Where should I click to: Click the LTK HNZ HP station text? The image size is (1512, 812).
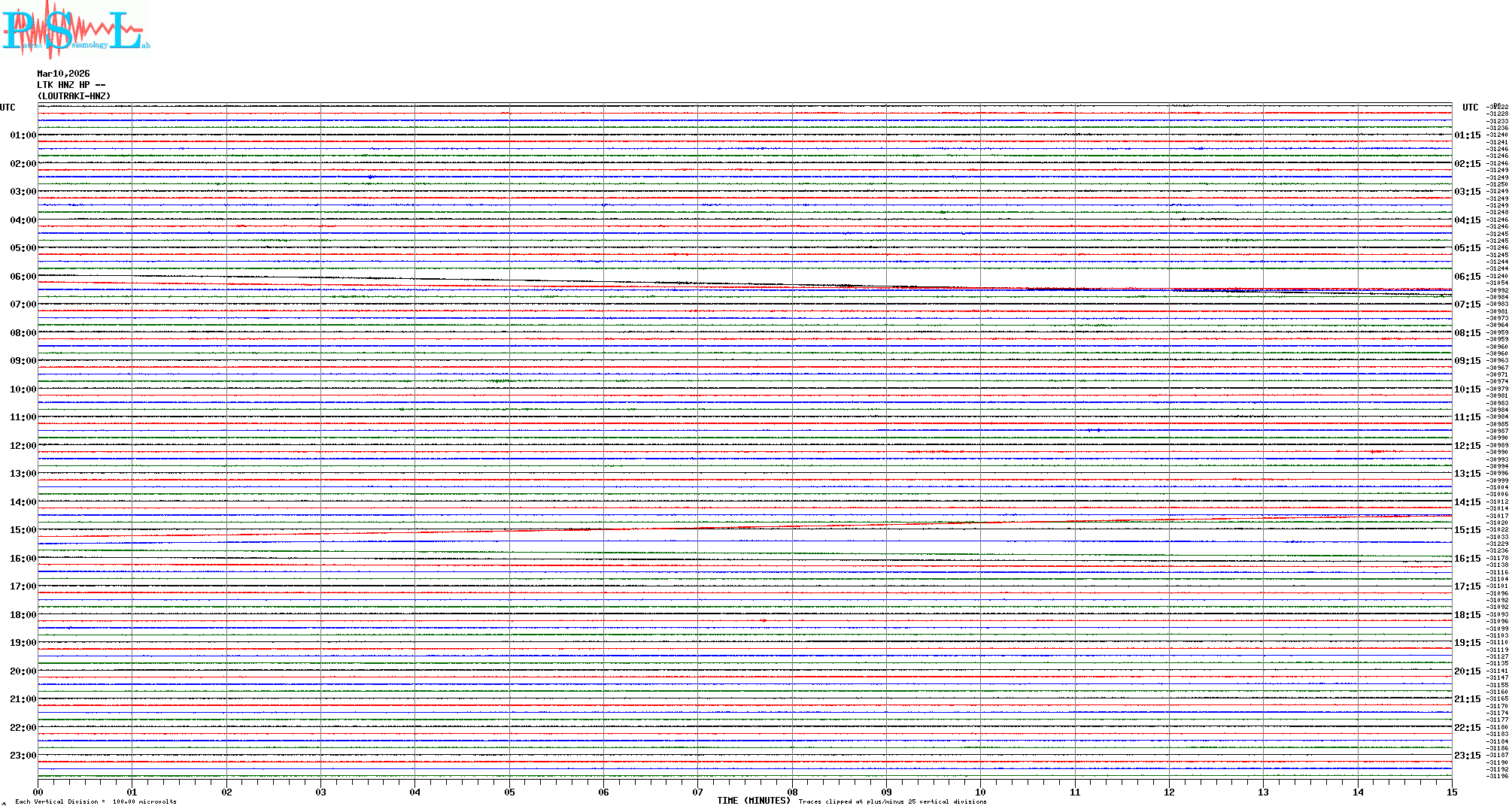pos(71,85)
